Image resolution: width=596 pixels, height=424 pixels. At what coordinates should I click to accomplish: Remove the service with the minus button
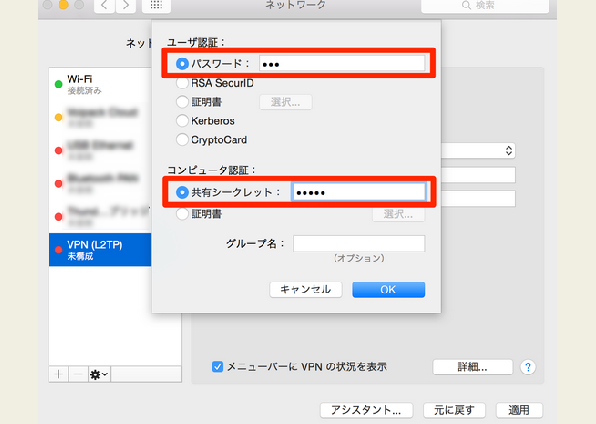click(78, 375)
